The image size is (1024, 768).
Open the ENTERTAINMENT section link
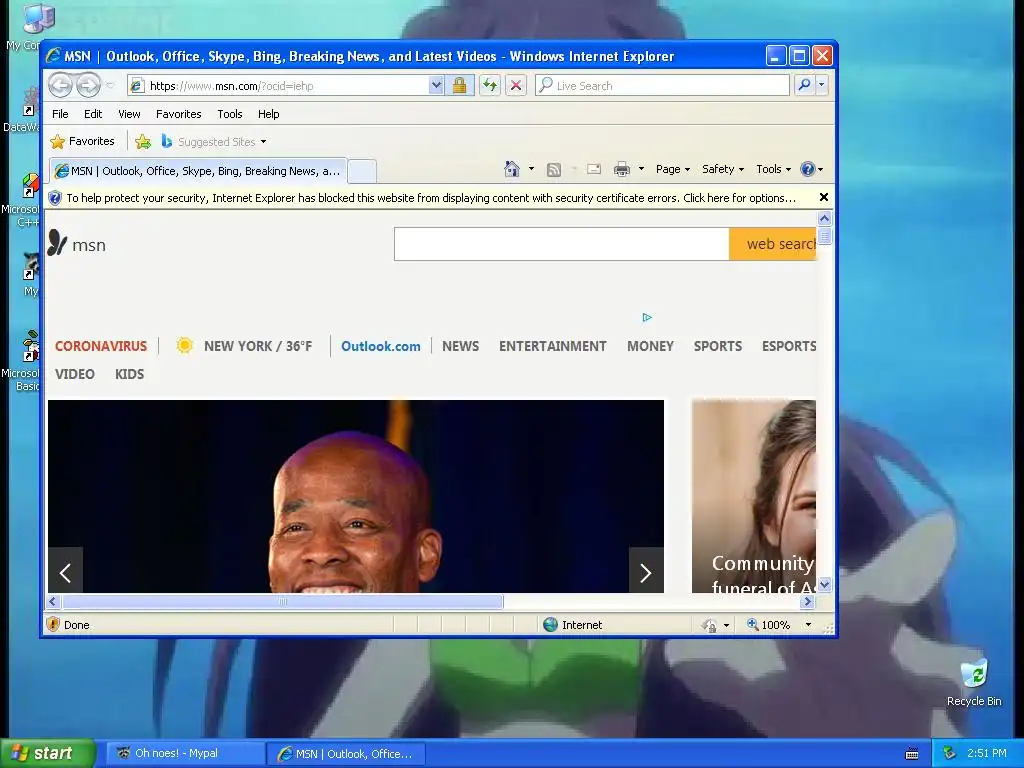(x=552, y=346)
